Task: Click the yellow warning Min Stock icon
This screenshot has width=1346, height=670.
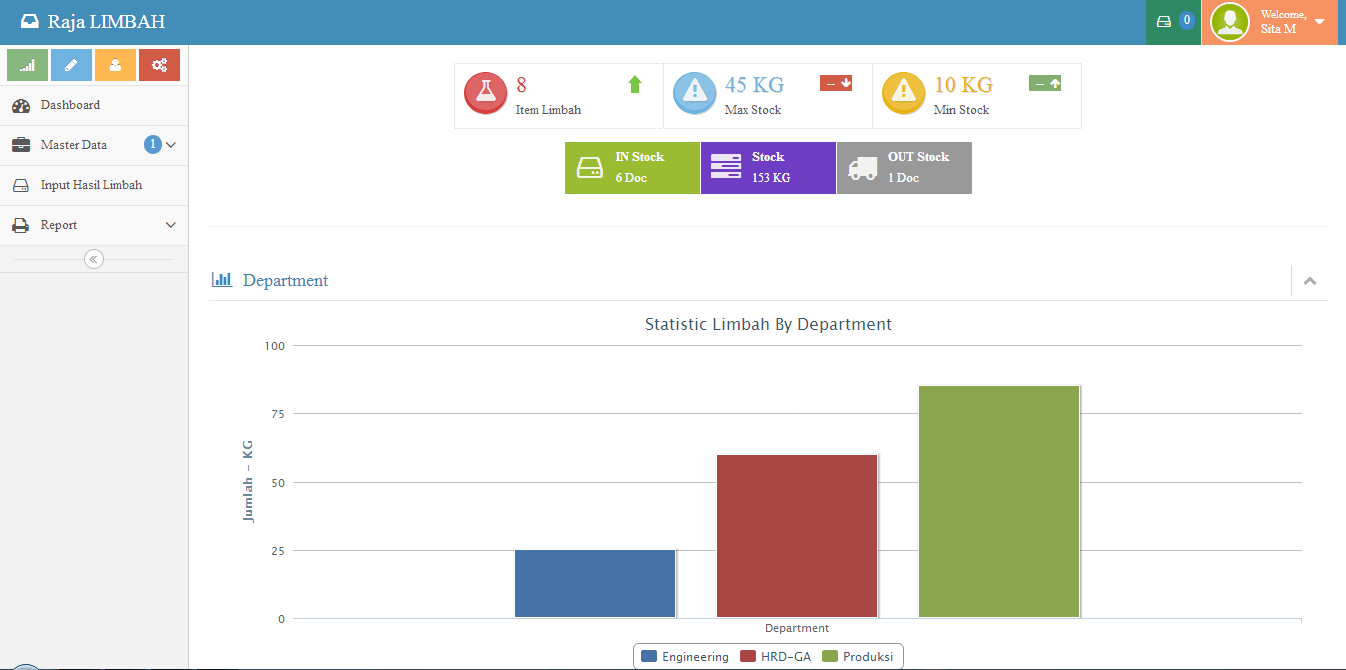Action: [903, 93]
